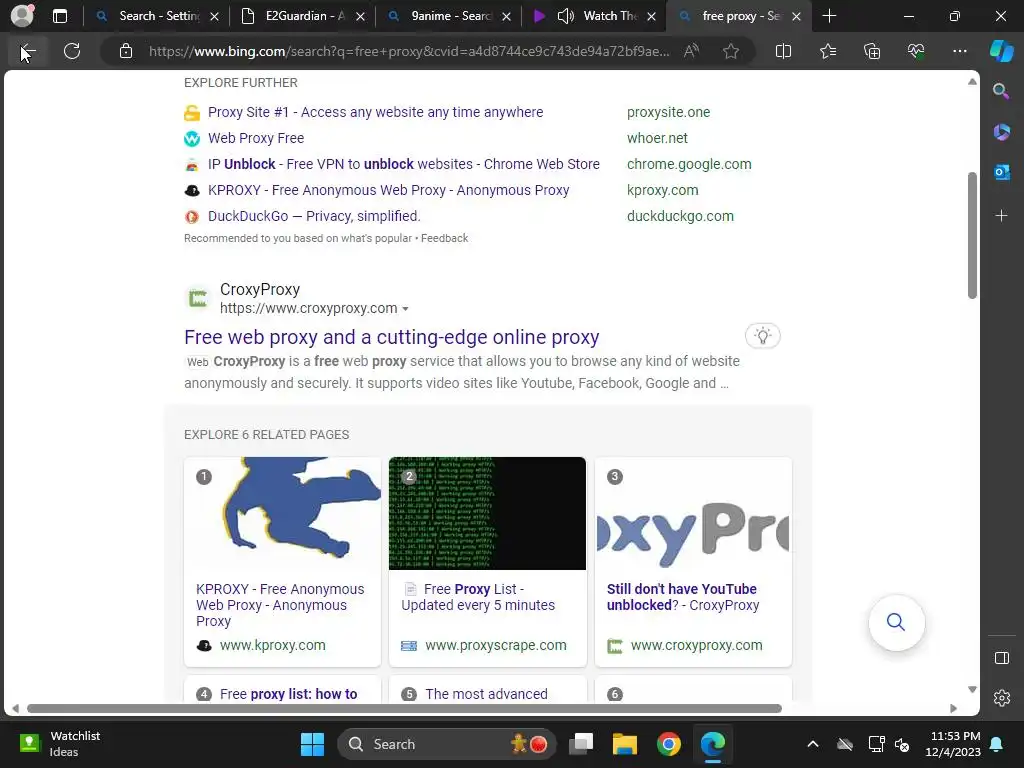Click the floating search magnifier button
The image size is (1024, 768).
coord(896,622)
